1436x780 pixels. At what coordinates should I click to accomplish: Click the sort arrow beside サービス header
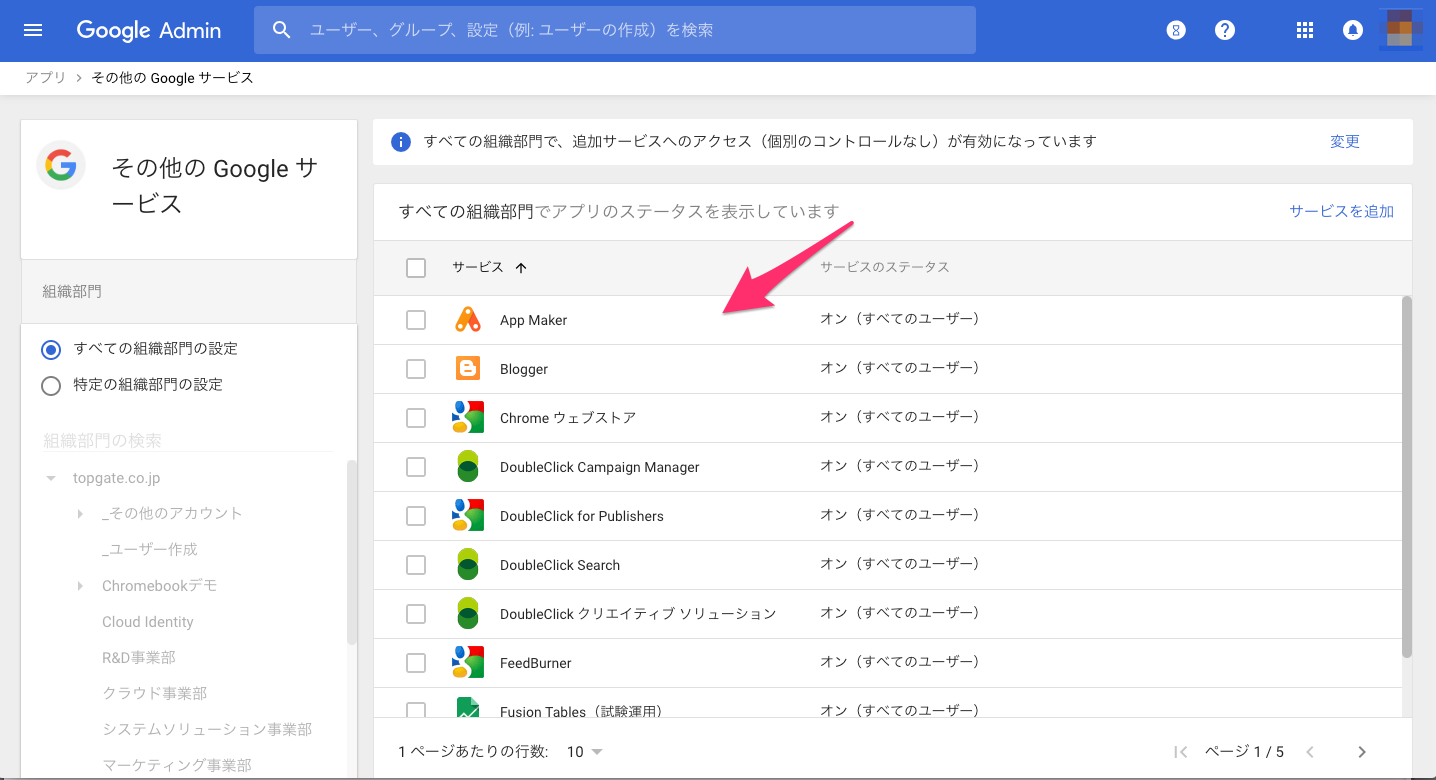click(x=521, y=268)
